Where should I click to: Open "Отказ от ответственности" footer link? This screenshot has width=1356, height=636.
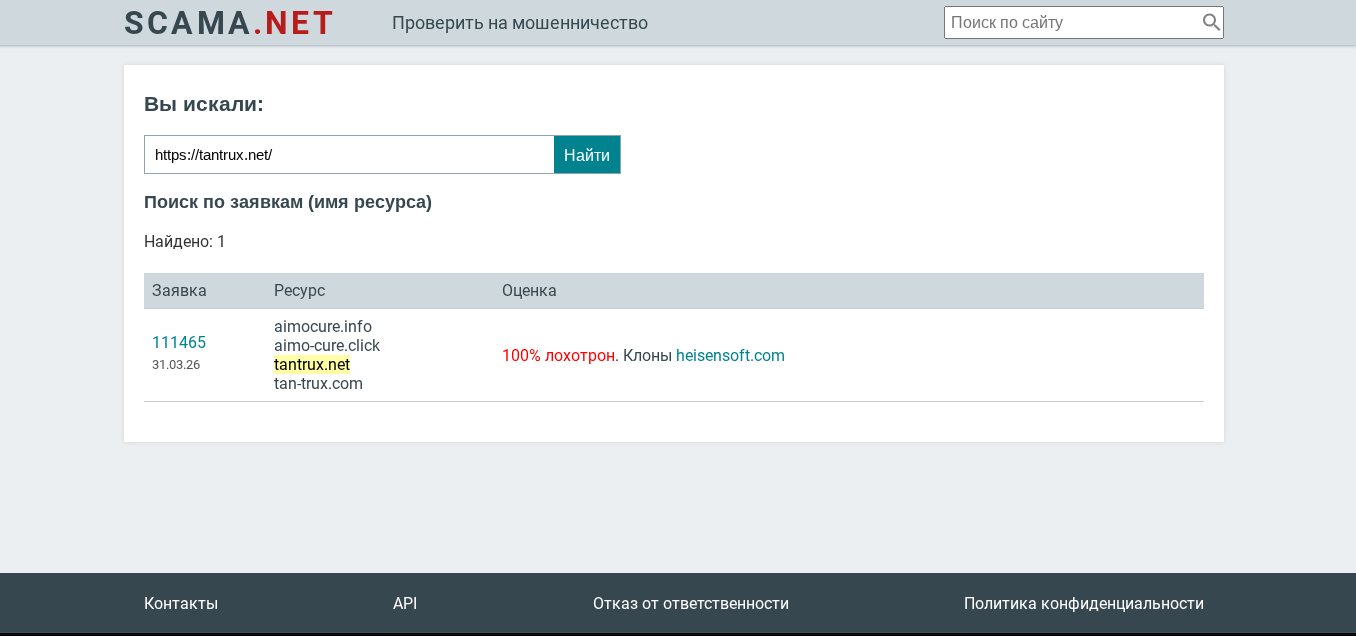[x=691, y=604]
